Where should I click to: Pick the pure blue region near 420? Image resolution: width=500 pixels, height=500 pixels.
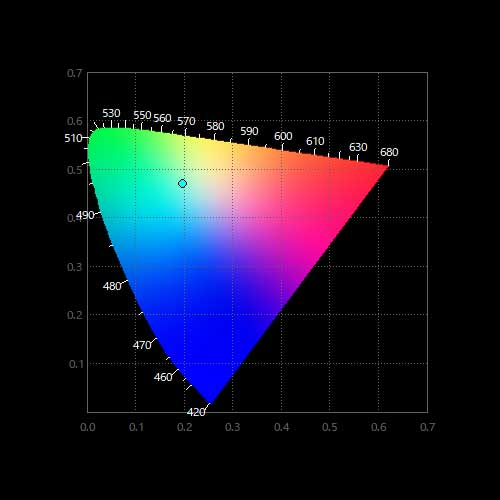click(210, 383)
